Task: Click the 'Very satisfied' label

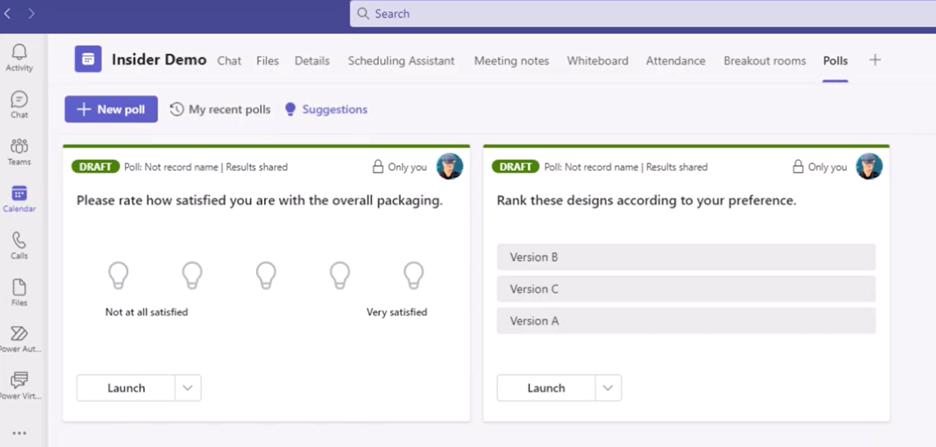Action: [x=397, y=312]
